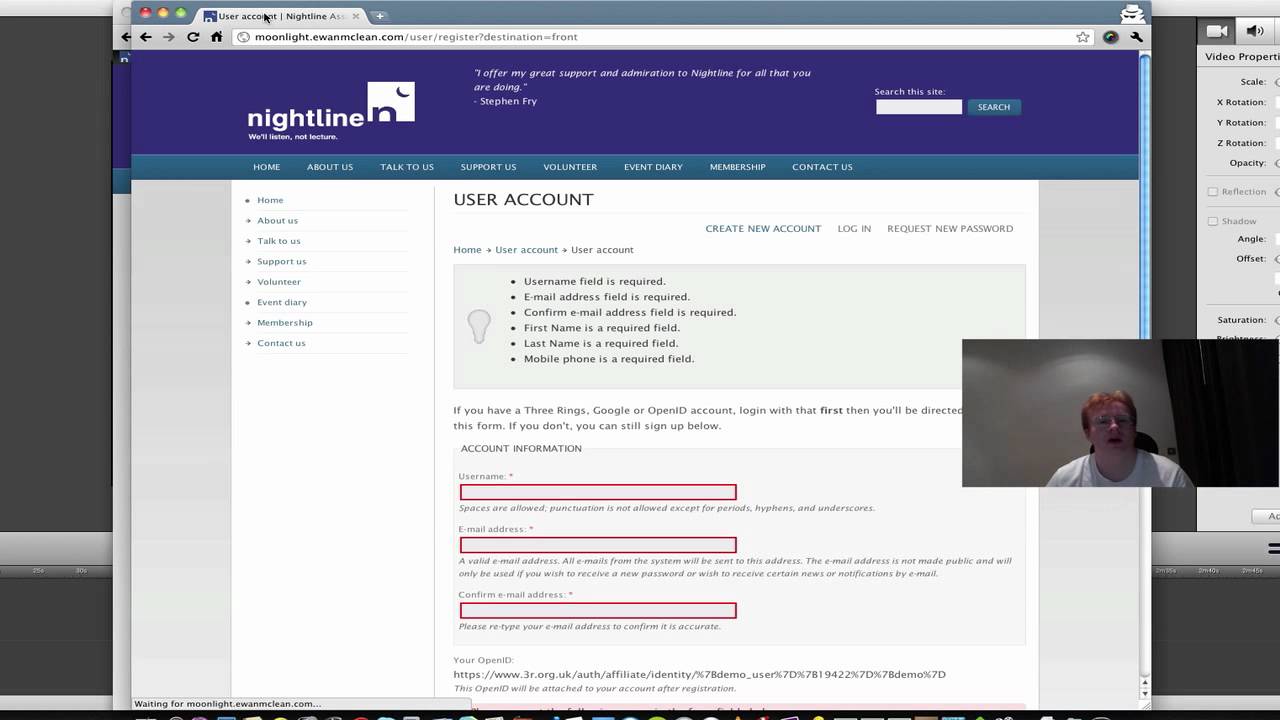Open the Talk to us sidebar link
This screenshot has height=720, width=1280.
[x=278, y=241]
